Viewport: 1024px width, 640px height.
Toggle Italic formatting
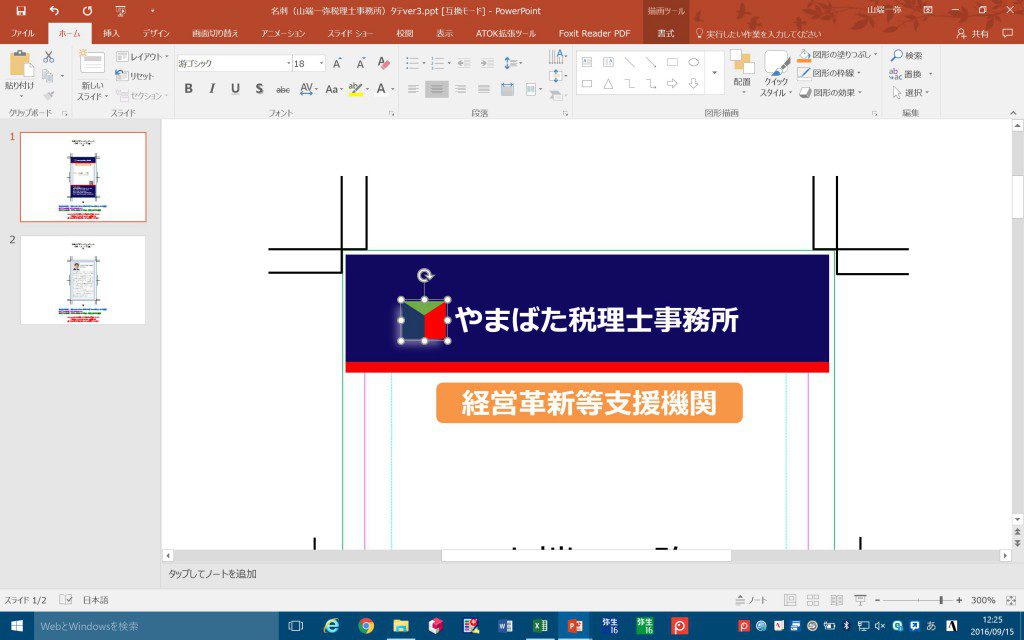pos(211,89)
